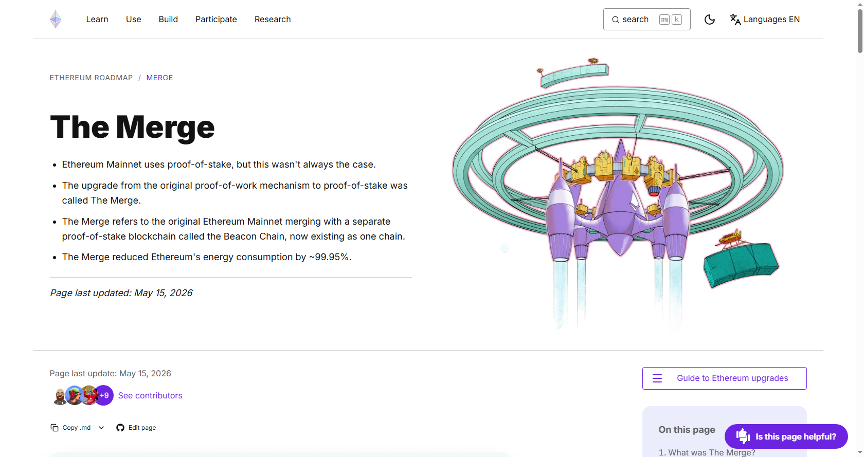Open the Research menu

coord(272,19)
